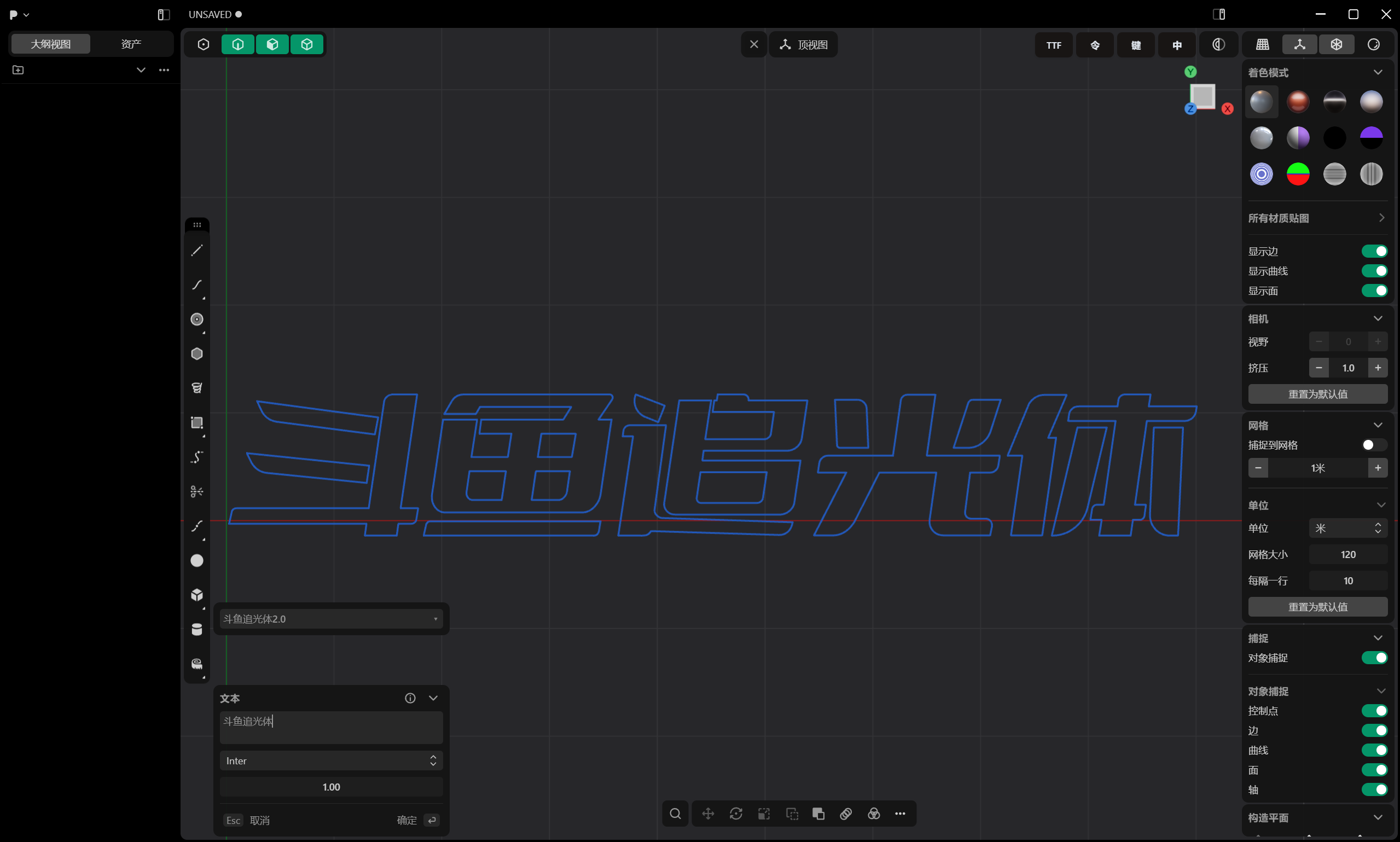1400x842 pixels.
Task: Select the curve drawing tool
Action: pyautogui.click(x=197, y=285)
